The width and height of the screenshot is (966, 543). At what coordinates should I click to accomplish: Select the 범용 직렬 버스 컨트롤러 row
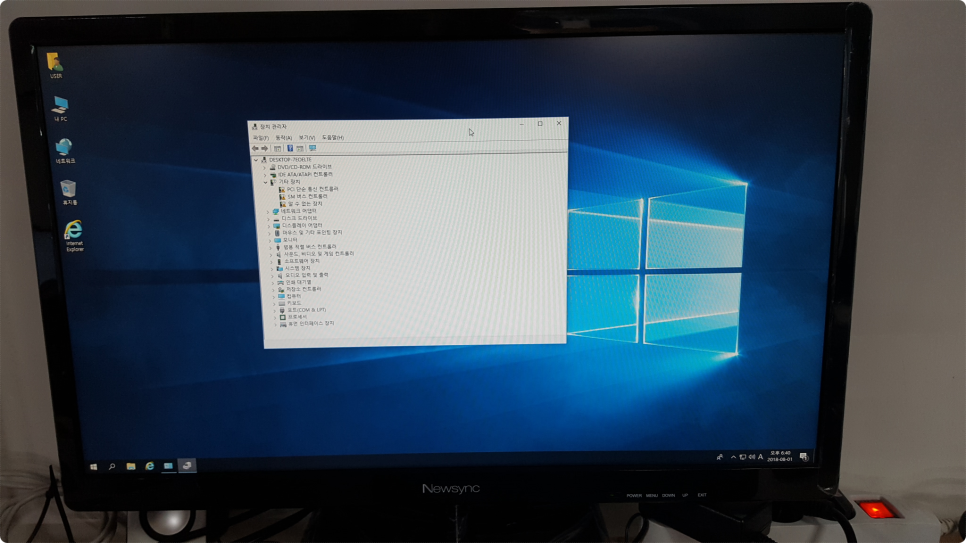pos(306,247)
